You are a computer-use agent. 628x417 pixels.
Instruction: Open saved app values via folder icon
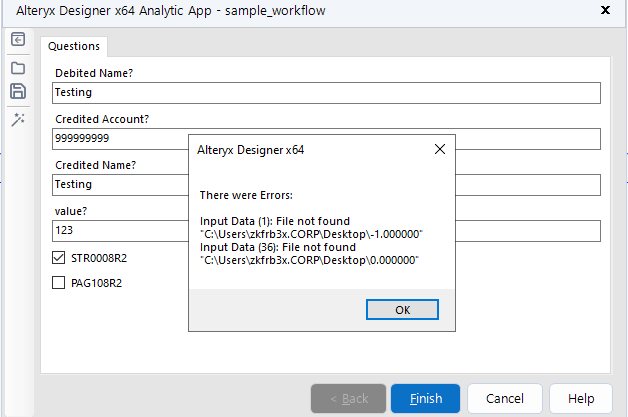click(18, 67)
